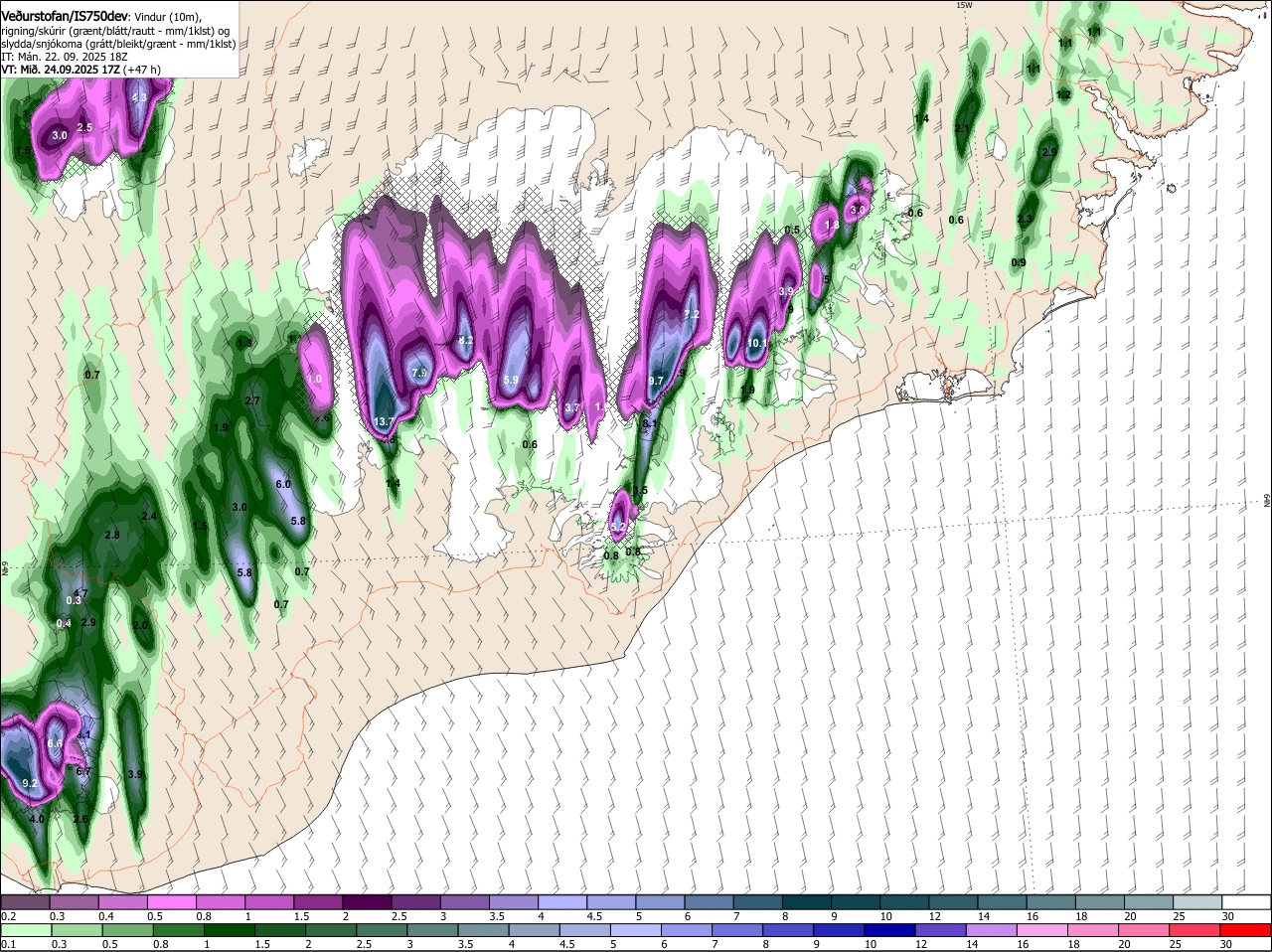Click the valid time 'VT: Mið. 24.09.2025 17Z'

(63, 70)
